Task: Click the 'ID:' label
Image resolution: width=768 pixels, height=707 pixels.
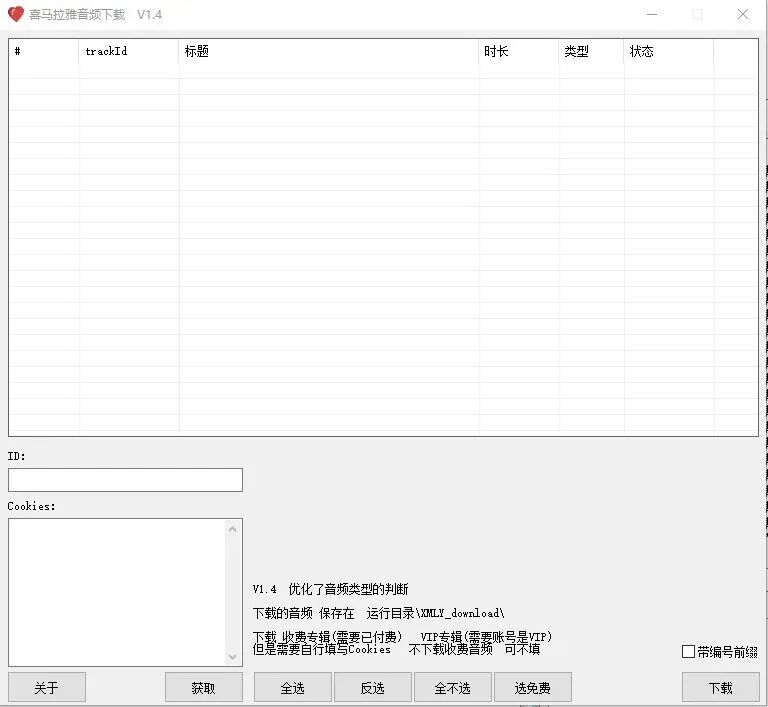Action: (16, 456)
